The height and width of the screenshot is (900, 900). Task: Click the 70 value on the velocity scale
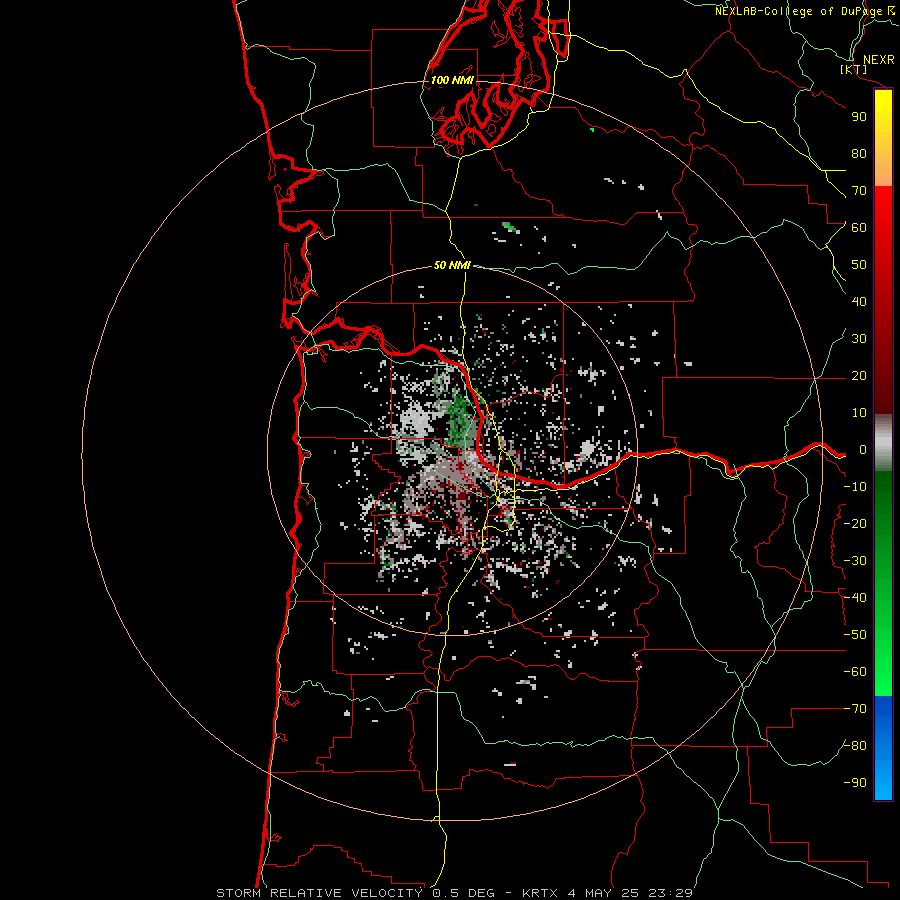point(859,191)
